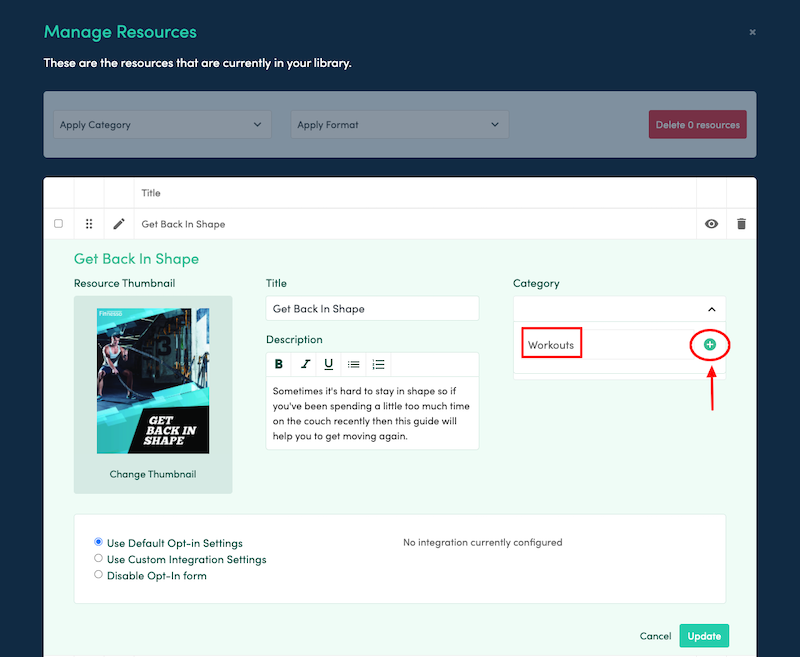
Task: Select the Workouts category option
Action: (x=551, y=345)
